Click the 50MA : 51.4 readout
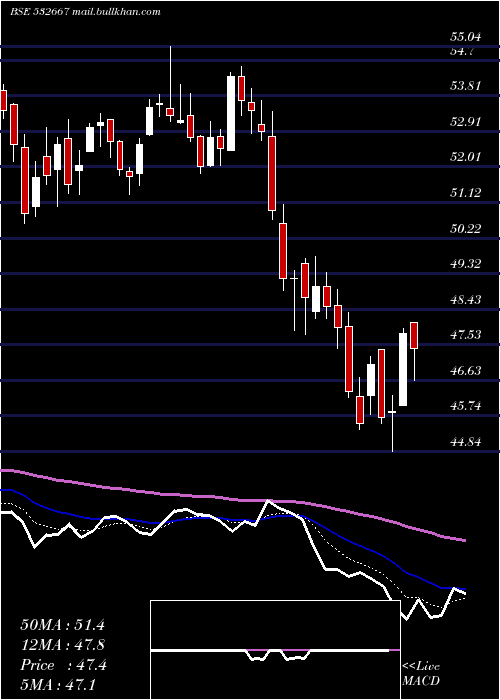The height and width of the screenshot is (700, 500). tap(62, 625)
